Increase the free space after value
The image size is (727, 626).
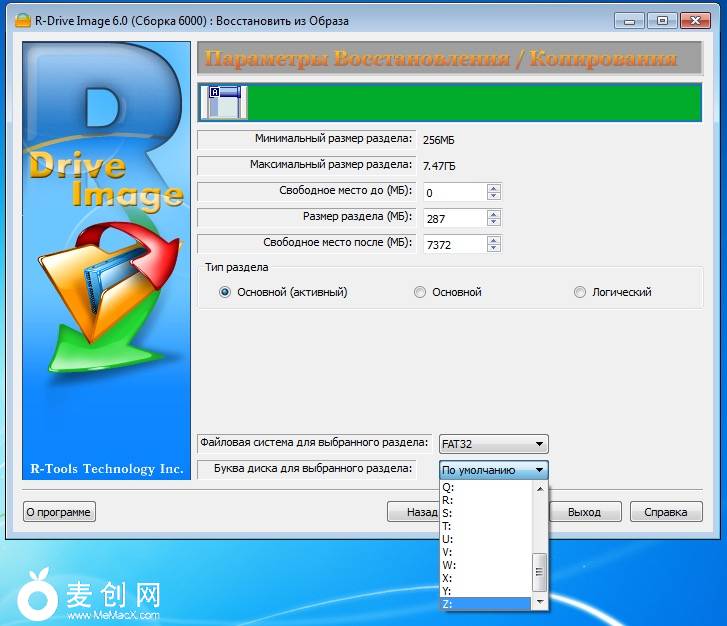click(x=494, y=239)
